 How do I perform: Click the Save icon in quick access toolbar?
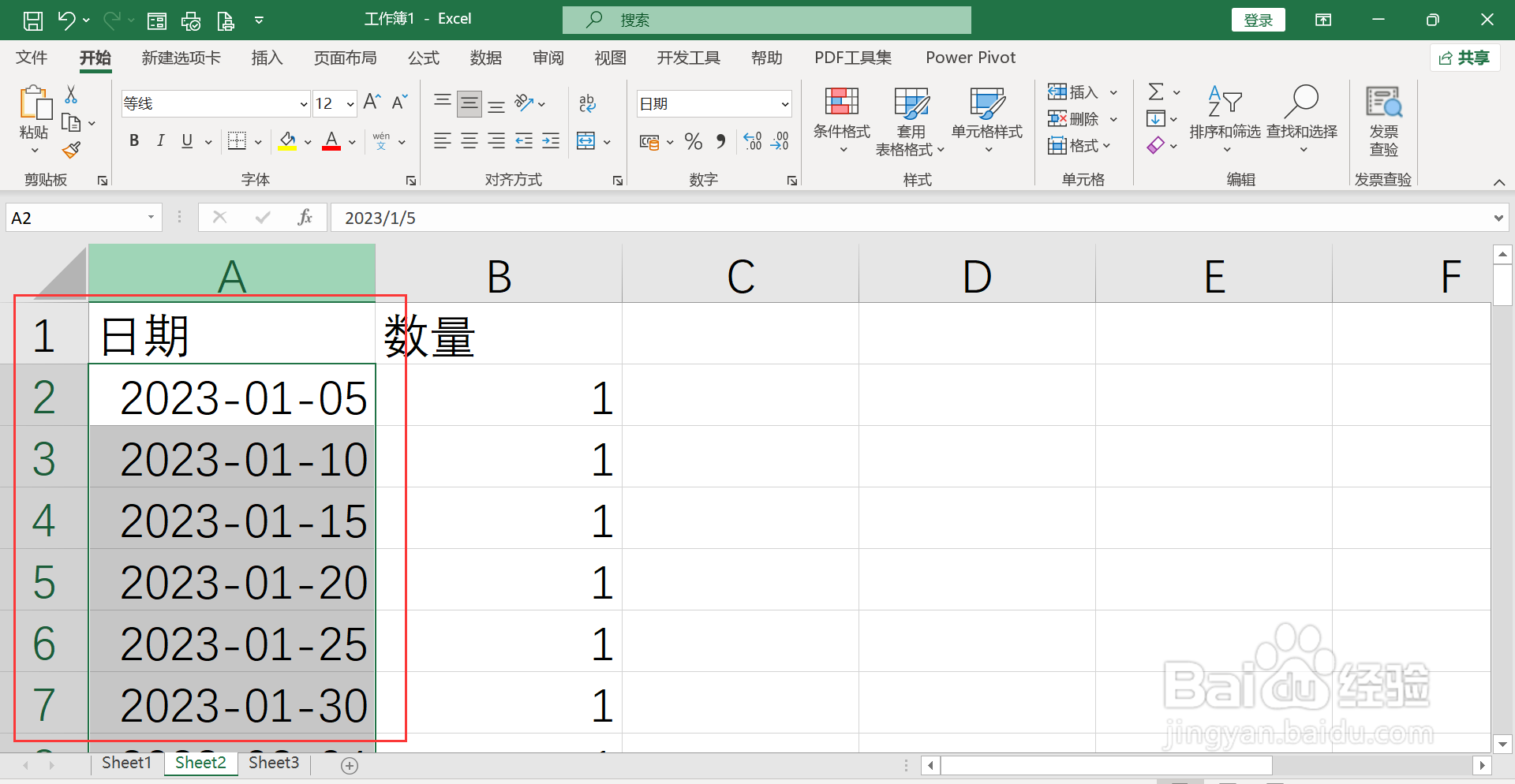(x=33, y=21)
